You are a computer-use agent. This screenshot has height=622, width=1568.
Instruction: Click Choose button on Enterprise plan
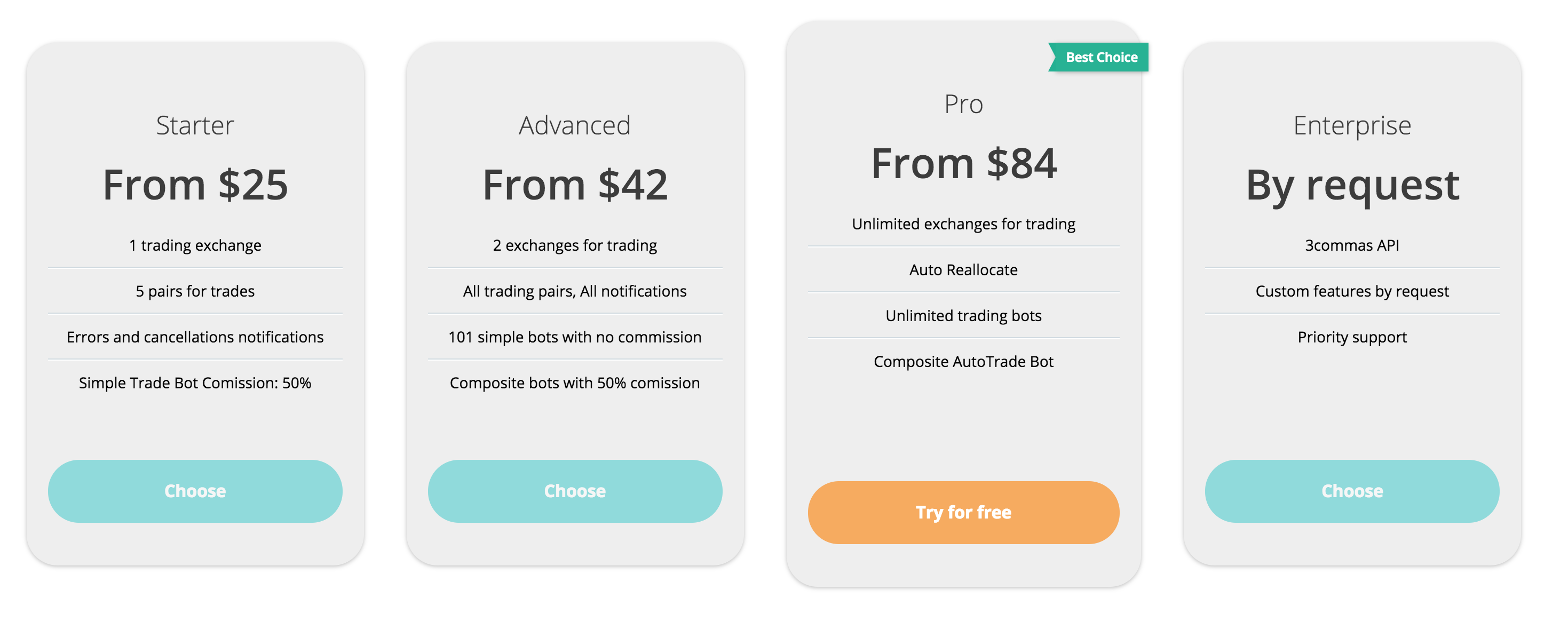1351,491
